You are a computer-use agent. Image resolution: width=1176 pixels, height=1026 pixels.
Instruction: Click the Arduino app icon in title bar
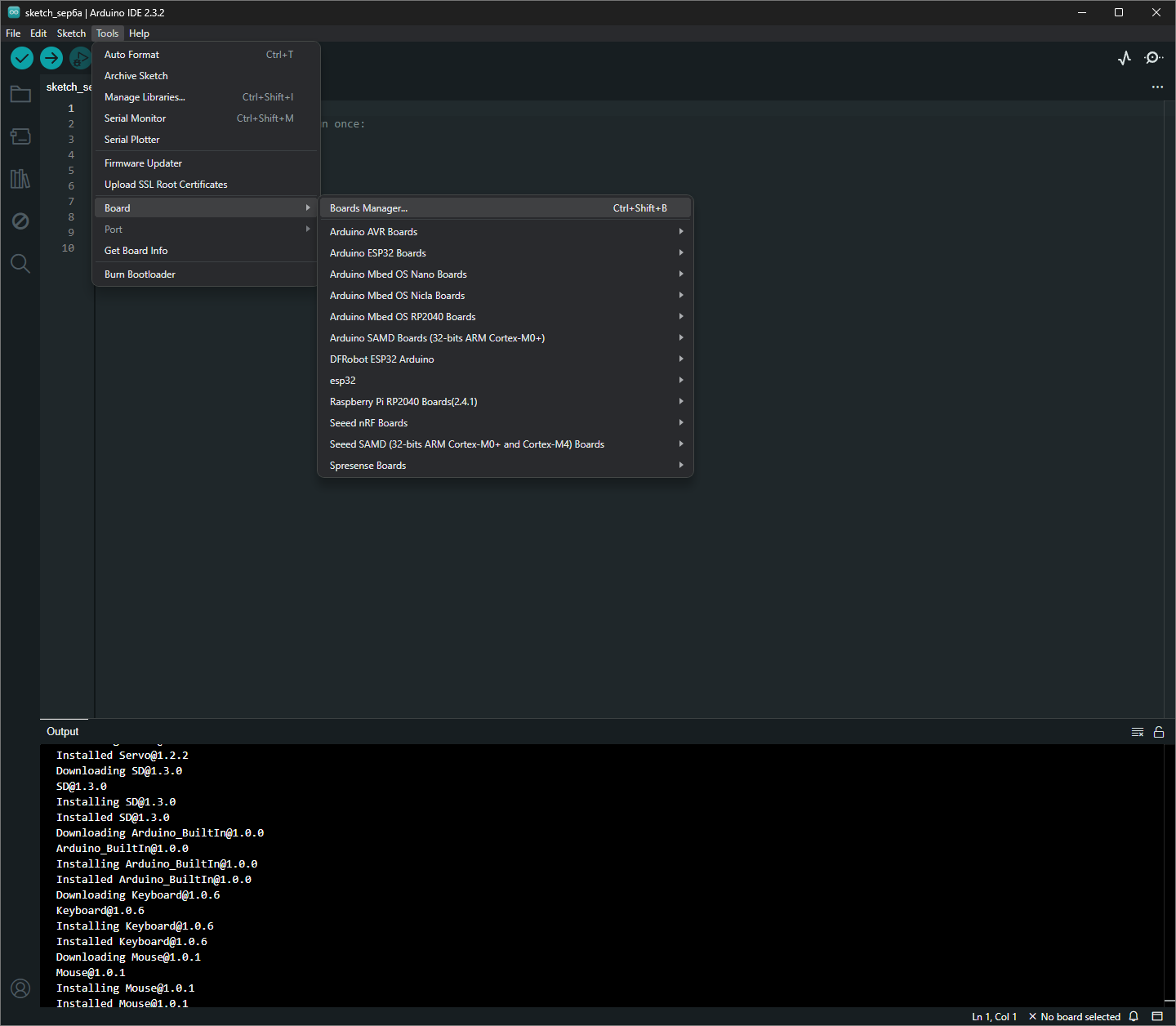pyautogui.click(x=14, y=12)
